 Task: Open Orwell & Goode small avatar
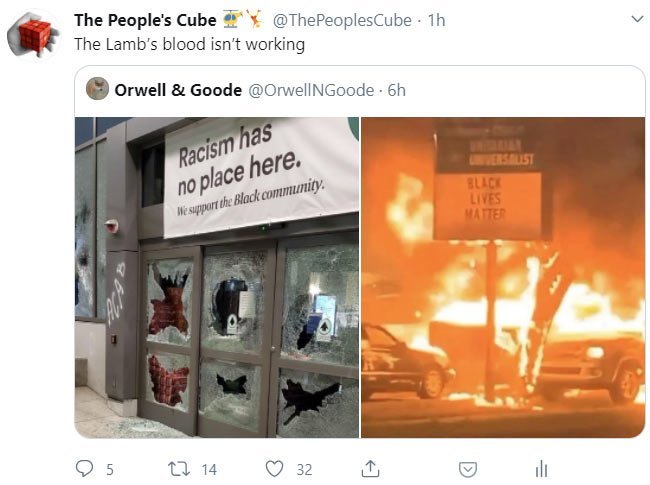pyautogui.click(x=97, y=89)
